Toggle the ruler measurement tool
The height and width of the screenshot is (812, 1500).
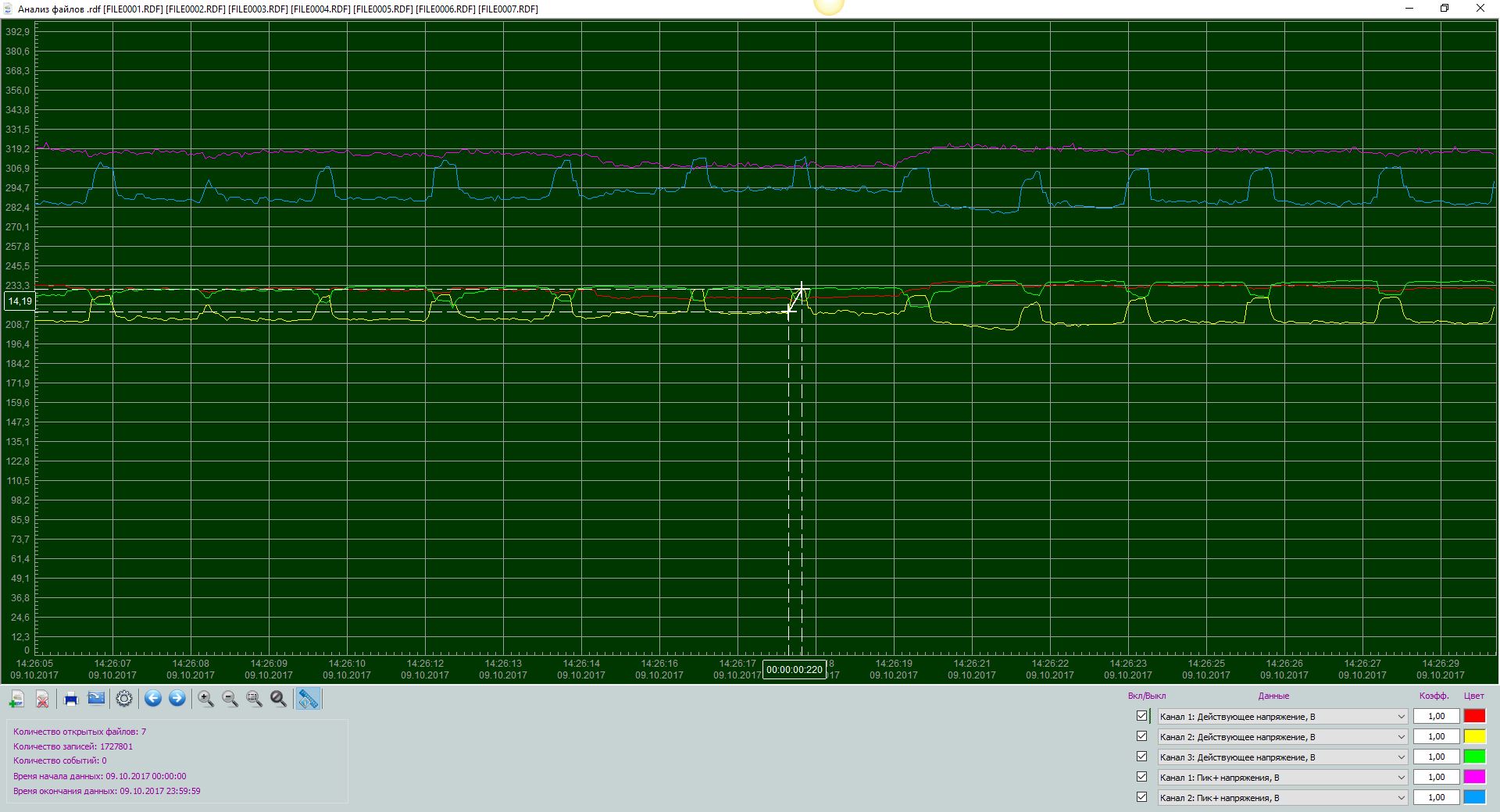[x=308, y=699]
